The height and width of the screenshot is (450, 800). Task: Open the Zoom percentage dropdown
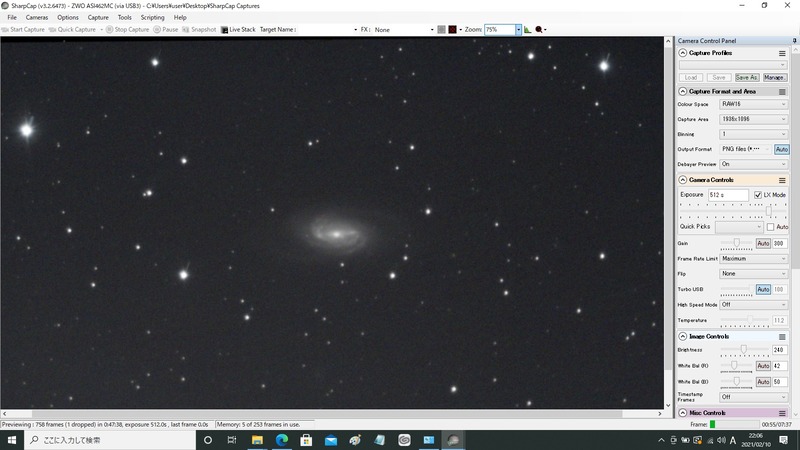(x=518, y=30)
